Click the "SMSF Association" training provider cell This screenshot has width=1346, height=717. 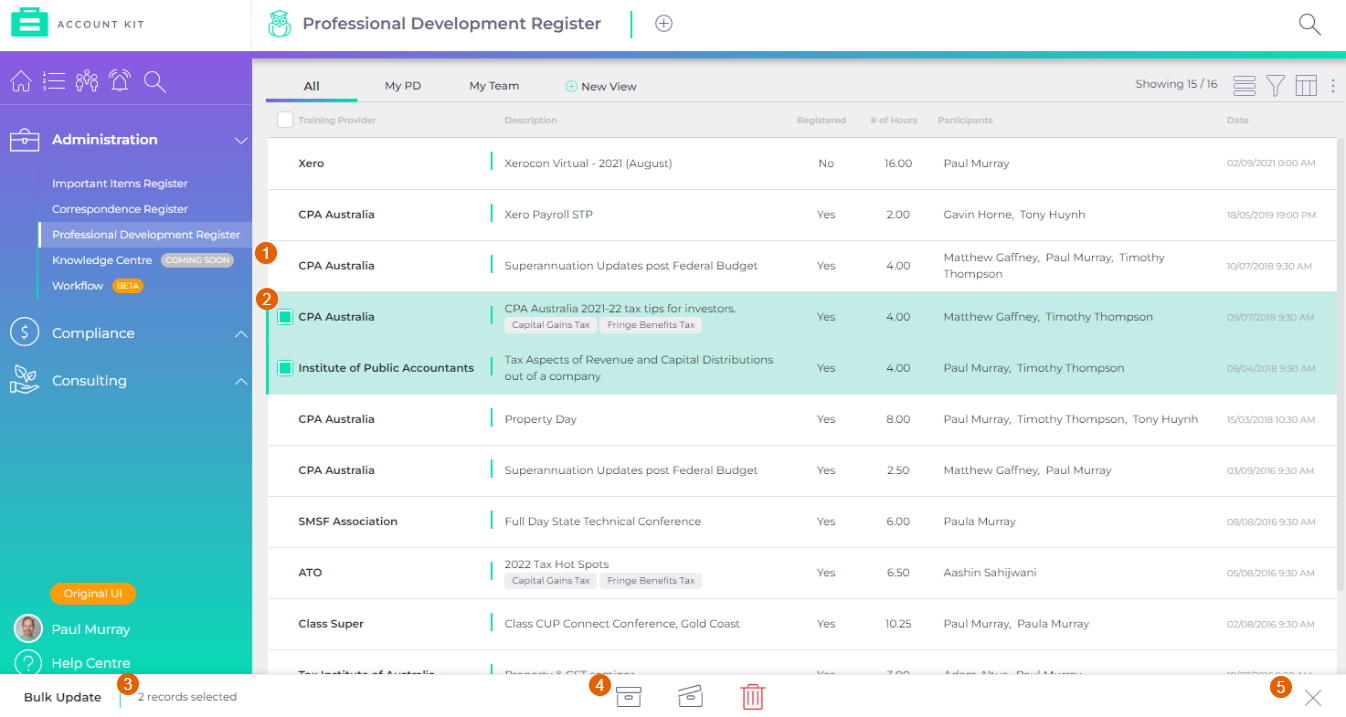pos(348,521)
